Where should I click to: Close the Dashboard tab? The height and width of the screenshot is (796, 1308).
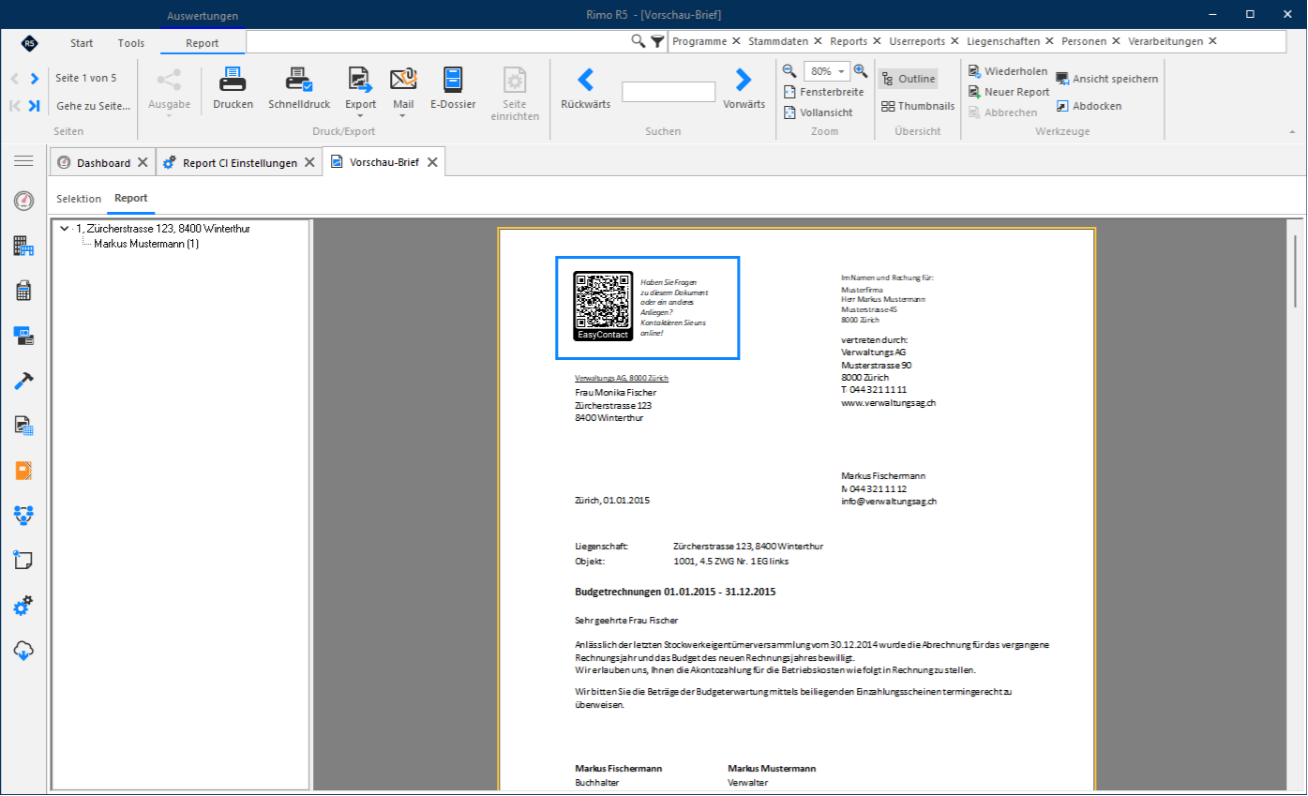[143, 163]
